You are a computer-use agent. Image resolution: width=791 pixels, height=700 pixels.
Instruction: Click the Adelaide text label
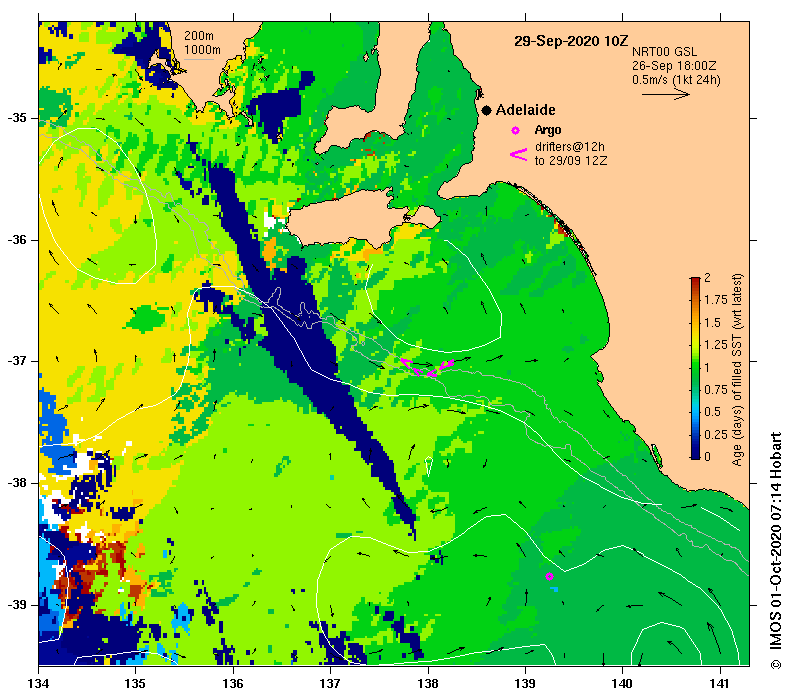click(x=525, y=110)
